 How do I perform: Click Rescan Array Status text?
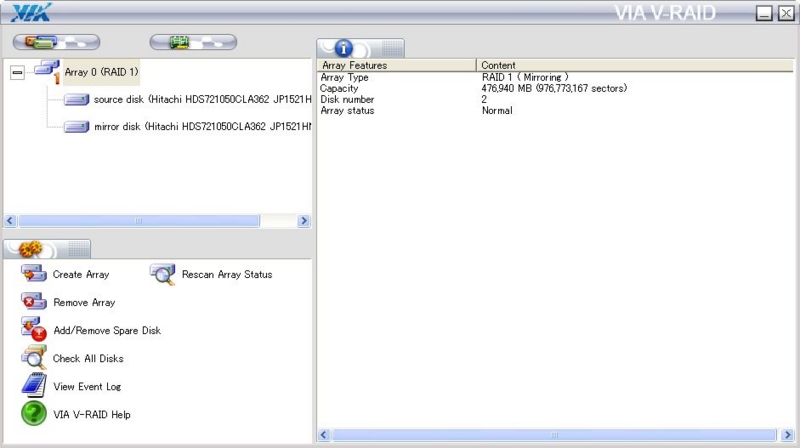click(x=227, y=275)
